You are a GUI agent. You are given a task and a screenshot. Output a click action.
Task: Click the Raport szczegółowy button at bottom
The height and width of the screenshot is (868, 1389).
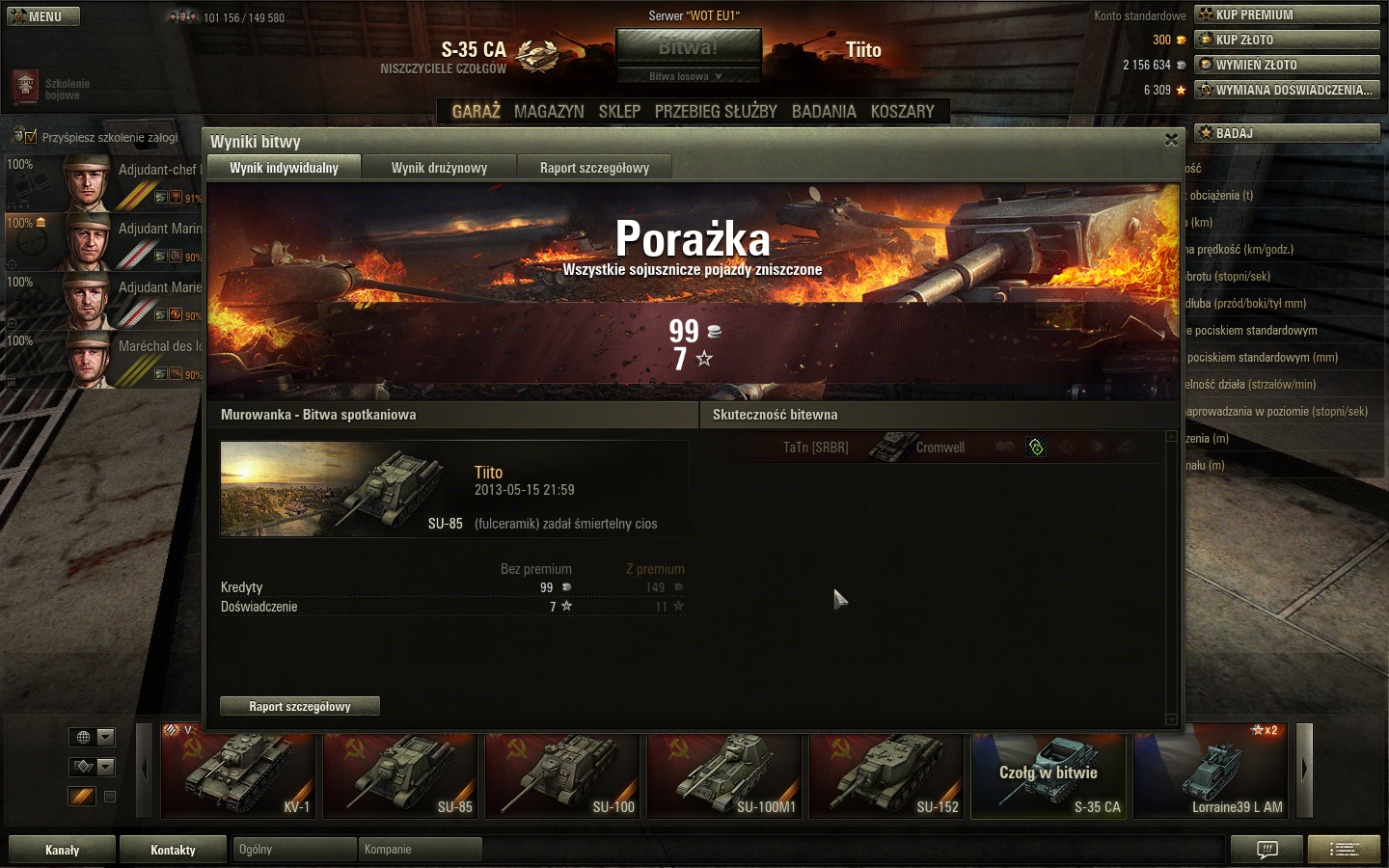tap(300, 706)
